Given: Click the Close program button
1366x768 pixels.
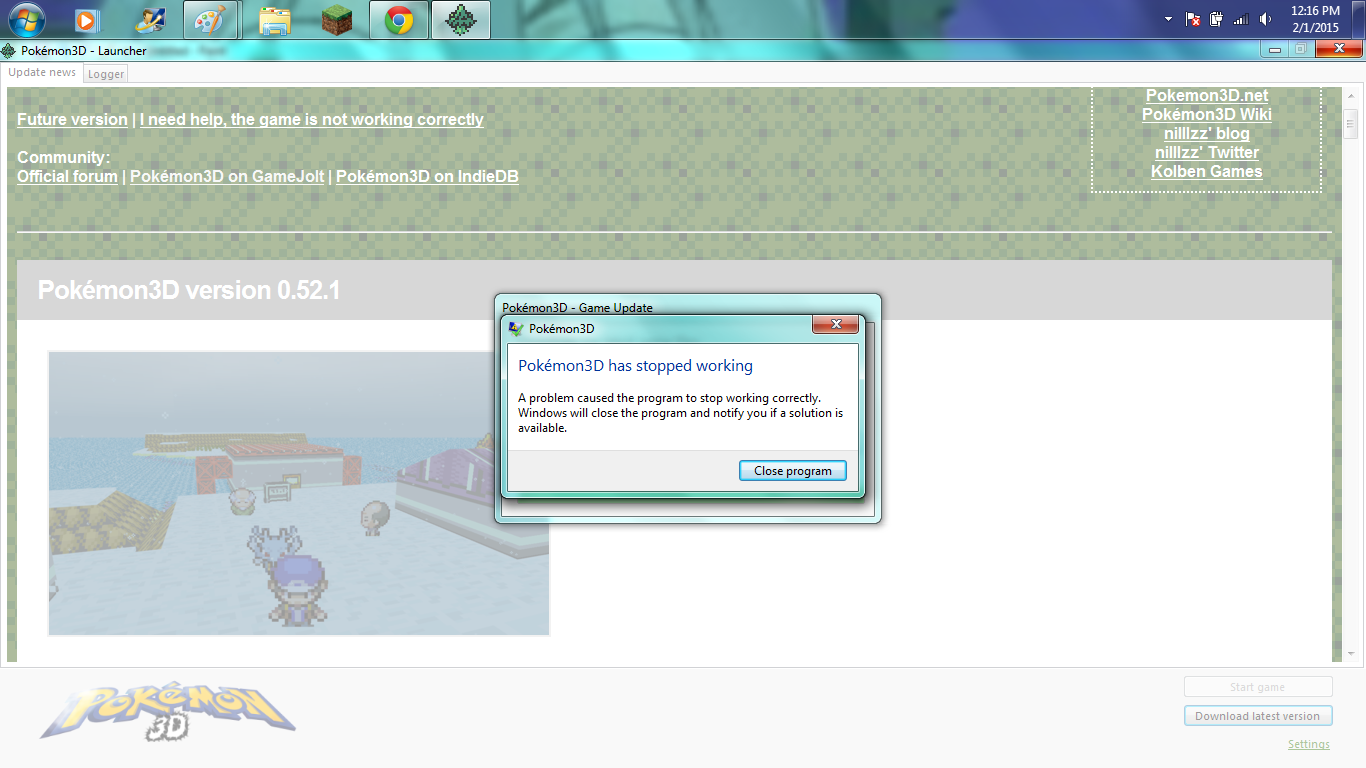Looking at the screenshot, I should tap(793, 471).
